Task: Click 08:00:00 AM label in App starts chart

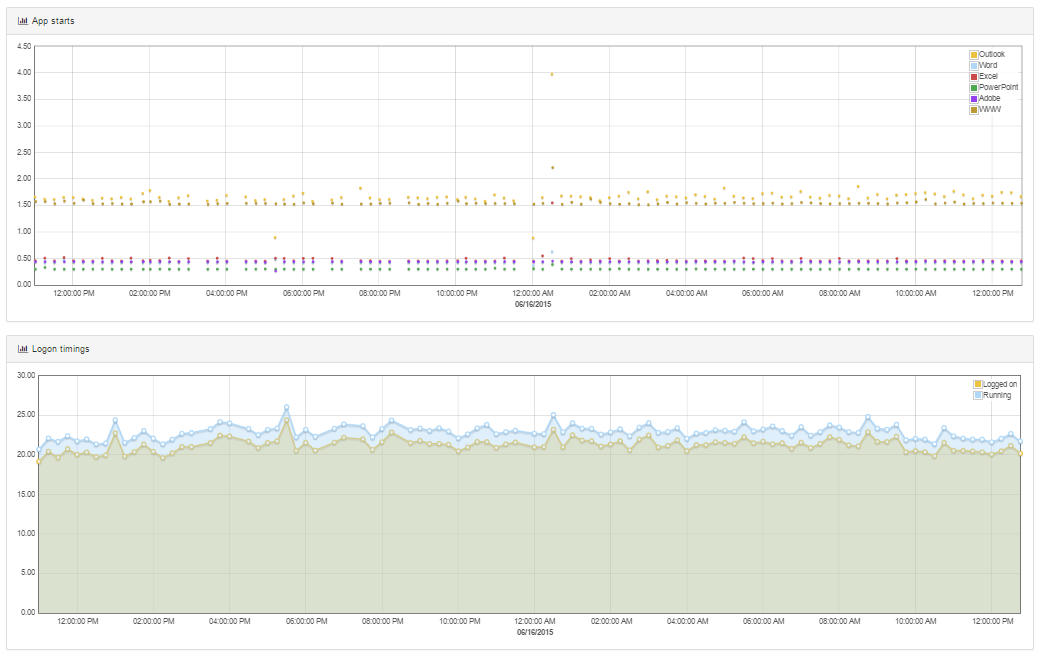Action: click(839, 293)
